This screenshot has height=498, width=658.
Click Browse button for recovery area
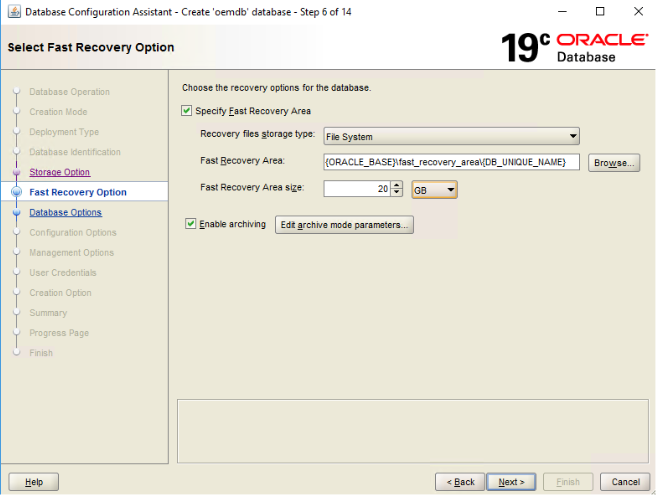pyautogui.click(x=613, y=163)
